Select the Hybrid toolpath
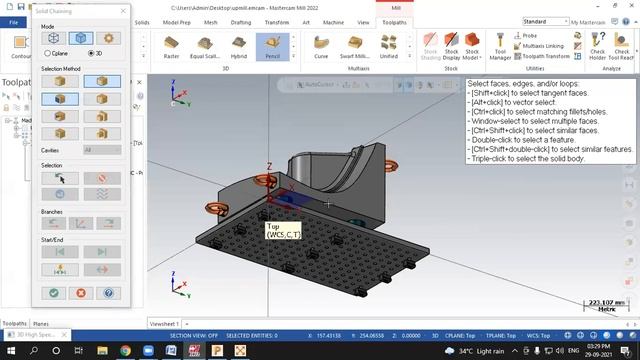 (x=239, y=47)
